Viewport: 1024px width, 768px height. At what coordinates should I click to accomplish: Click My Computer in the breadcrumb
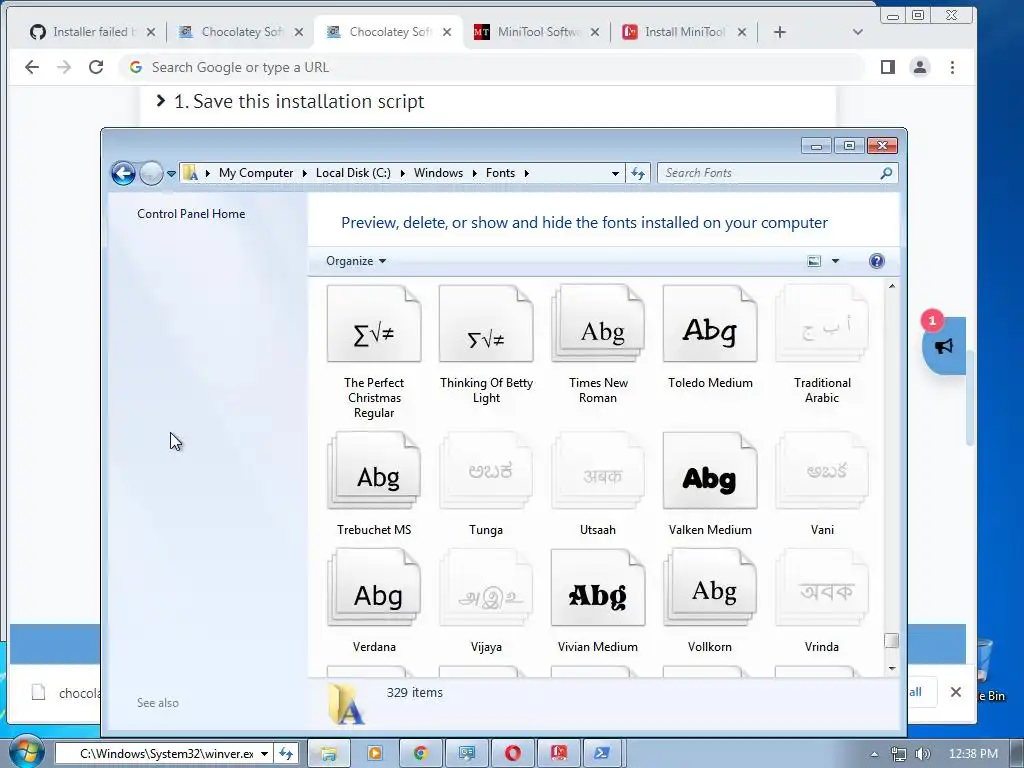(x=256, y=173)
